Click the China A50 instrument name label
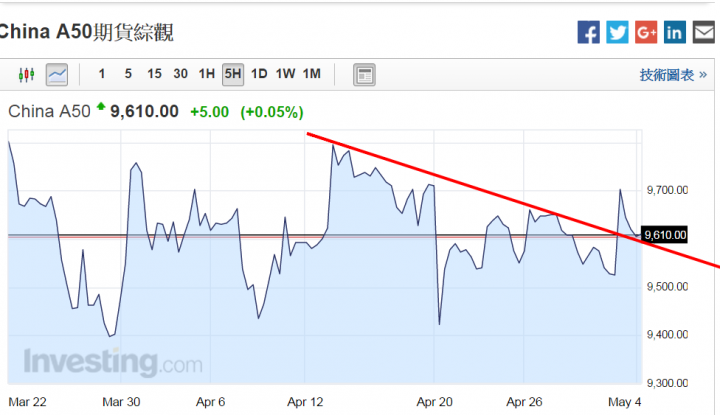 click(x=50, y=112)
